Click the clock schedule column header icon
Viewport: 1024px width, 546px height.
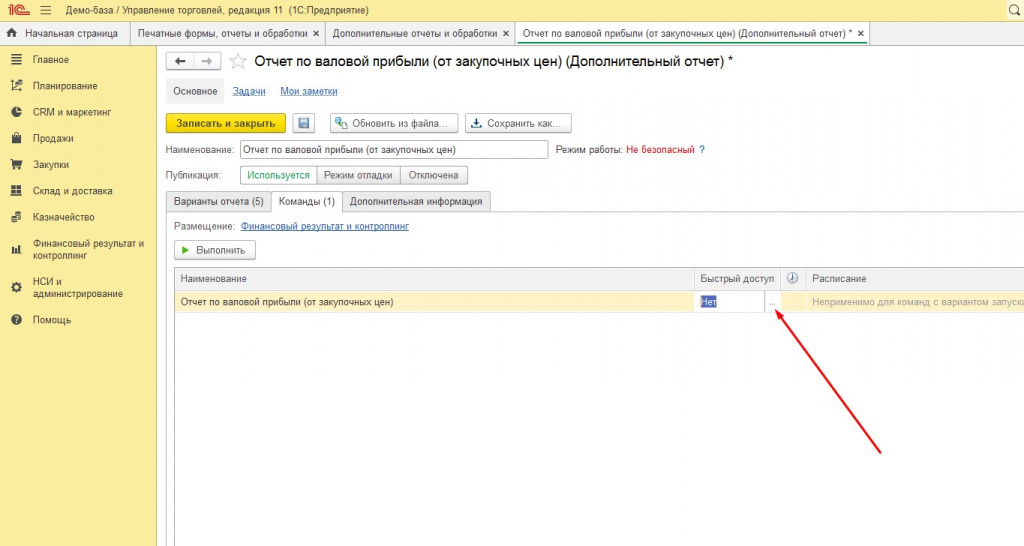(792, 278)
